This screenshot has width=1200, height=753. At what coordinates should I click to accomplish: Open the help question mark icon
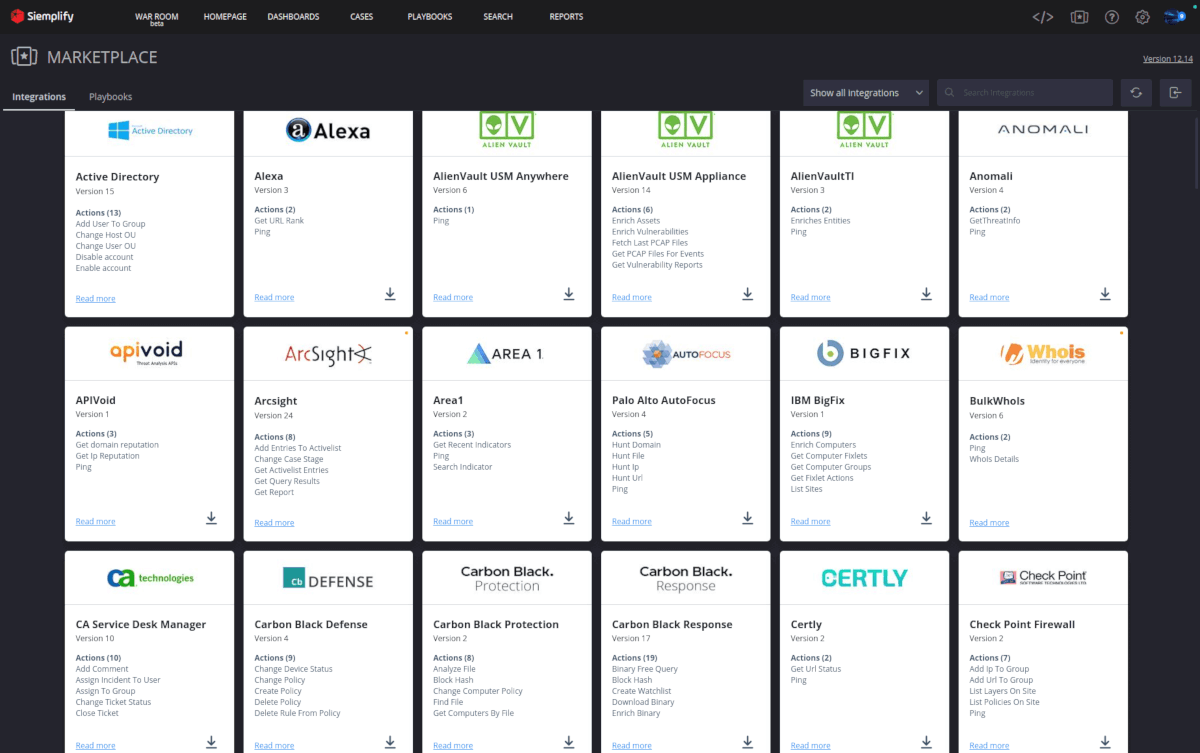[x=1111, y=17]
